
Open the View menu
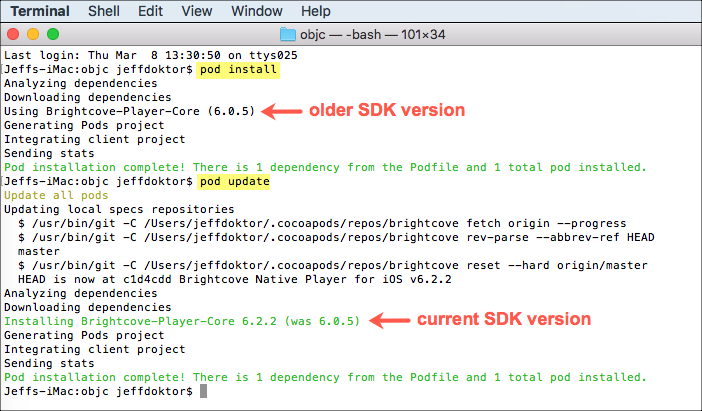tap(197, 11)
